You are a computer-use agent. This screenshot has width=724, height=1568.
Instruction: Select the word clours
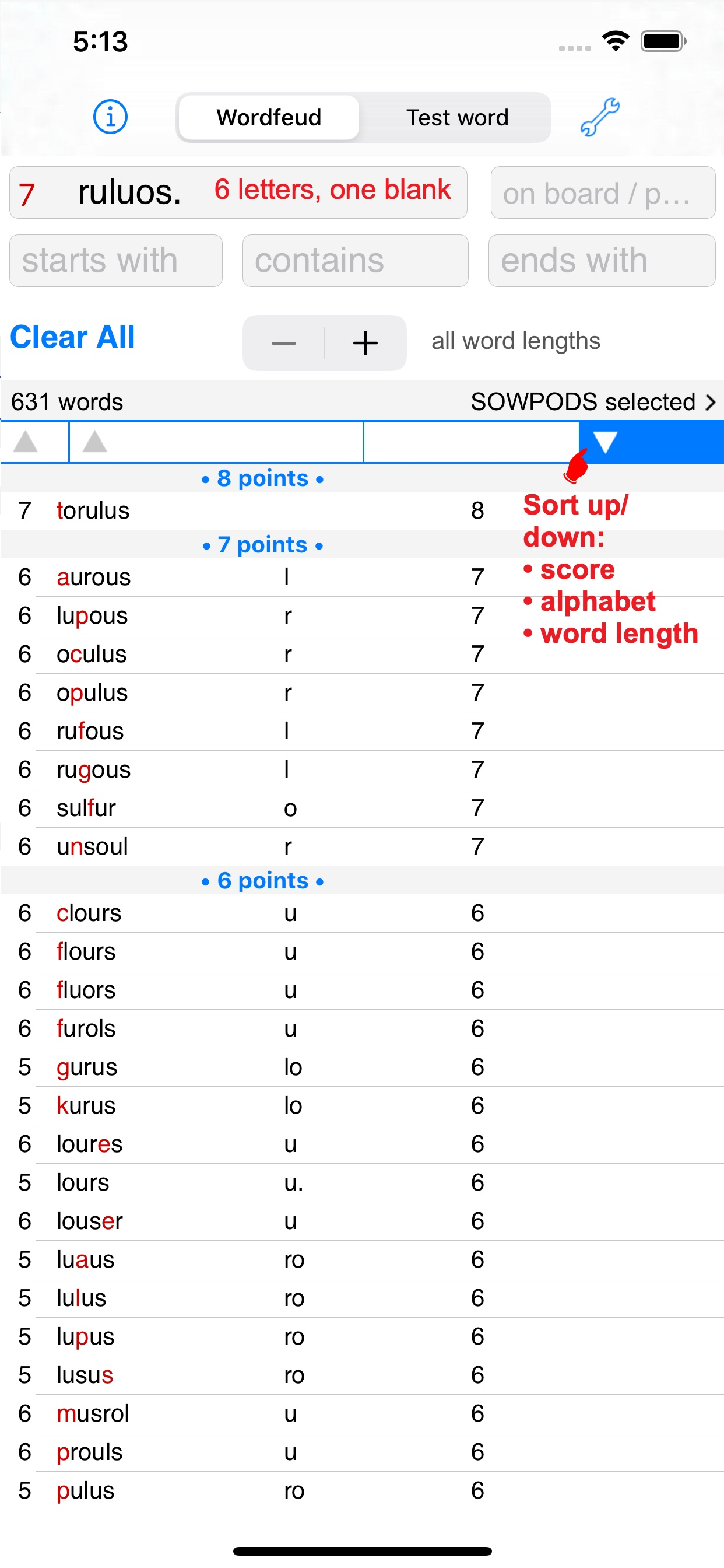coord(89,913)
